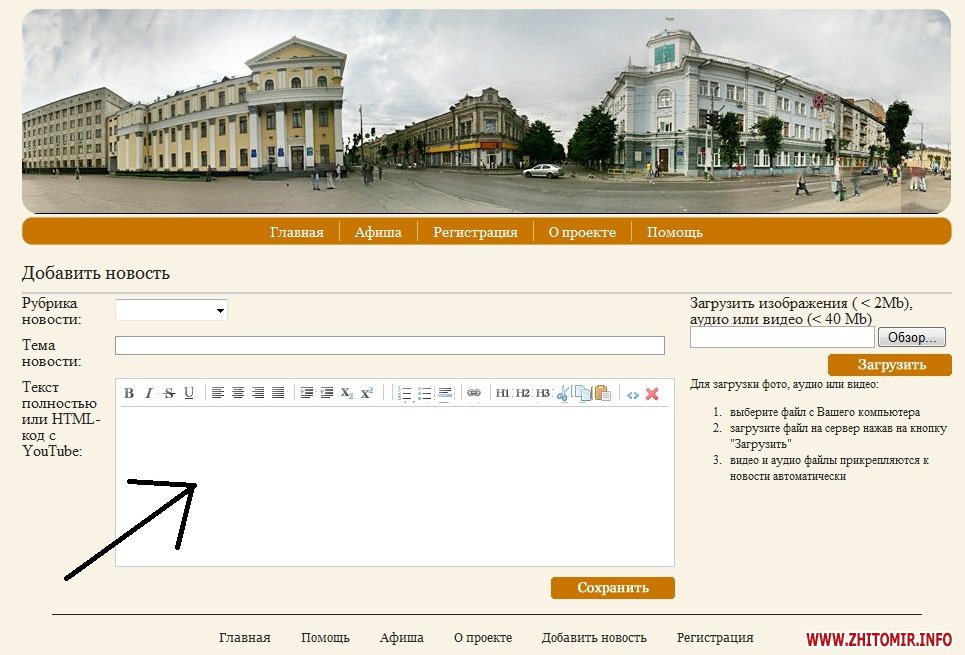Screen dimensions: 965x655
Task: Insert a hyperlink with the chain icon
Action: (474, 393)
